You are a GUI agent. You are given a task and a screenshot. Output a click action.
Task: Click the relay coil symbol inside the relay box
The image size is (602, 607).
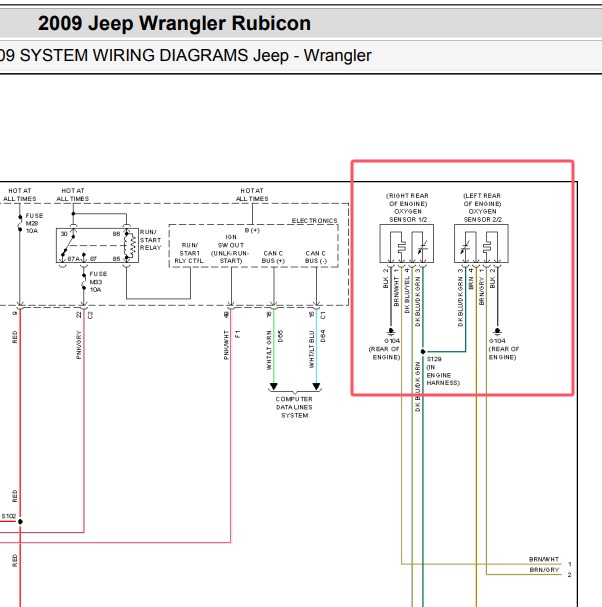pyautogui.click(x=131, y=245)
